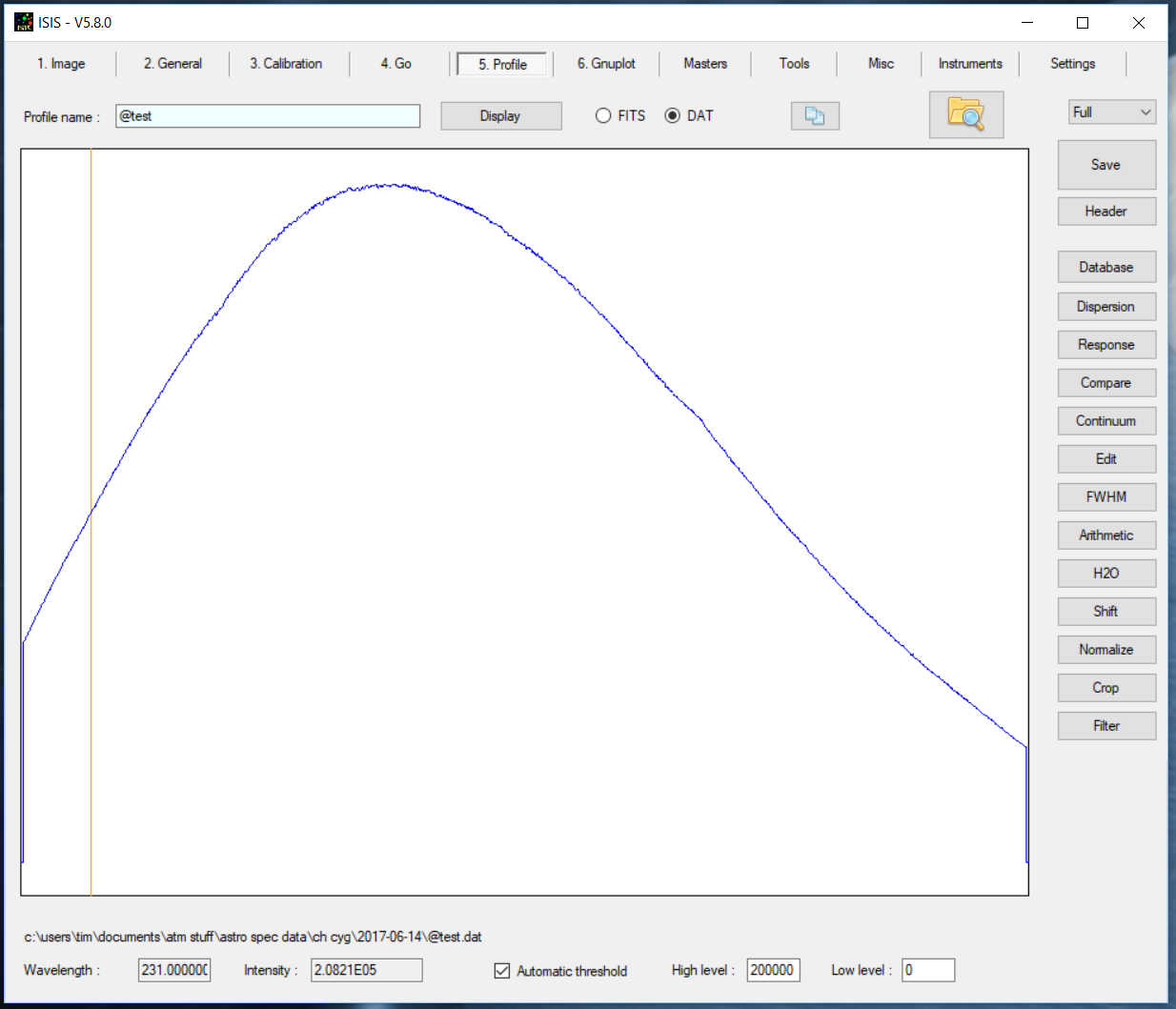This screenshot has width=1176, height=1009.
Task: Open the Header button
Action: click(x=1106, y=212)
